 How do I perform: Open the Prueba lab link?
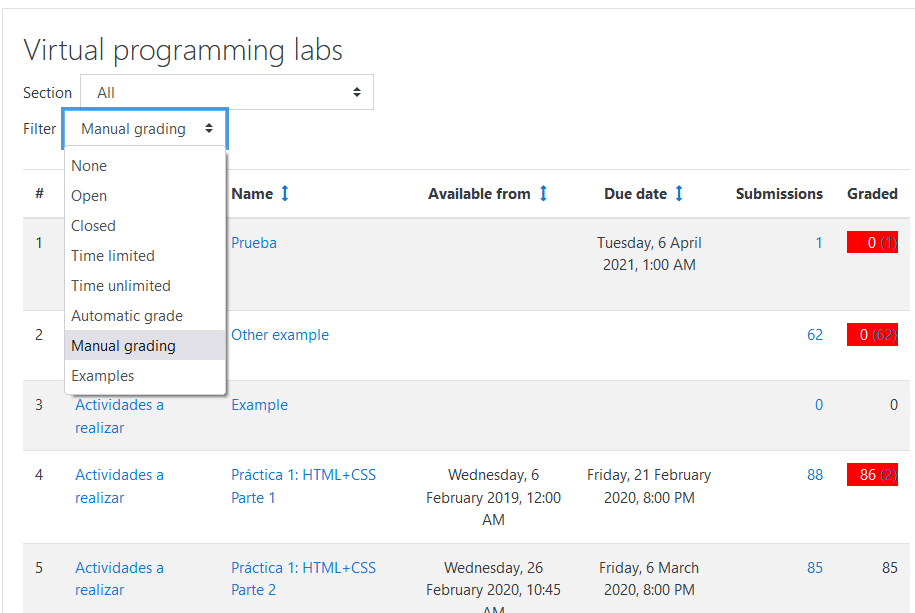(x=254, y=243)
